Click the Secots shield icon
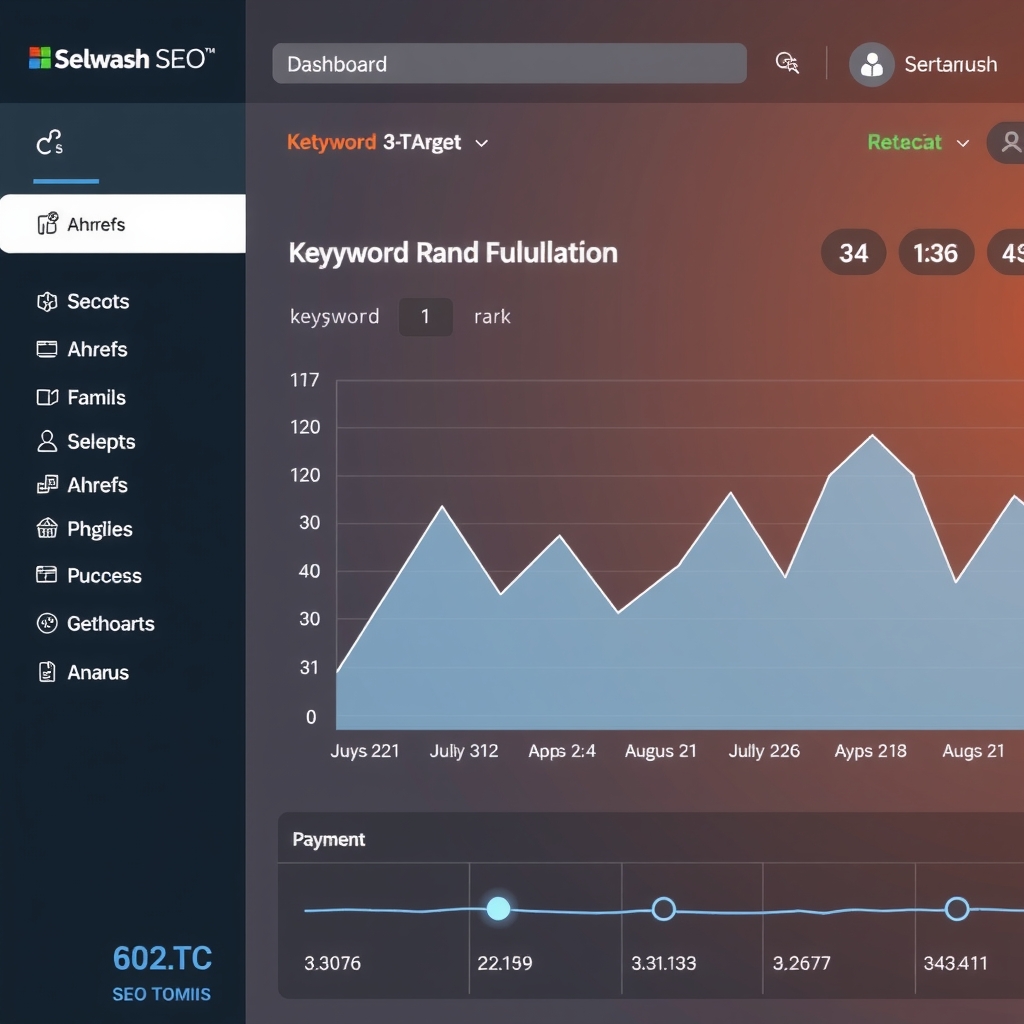Viewport: 1024px width, 1024px height. tap(47, 302)
